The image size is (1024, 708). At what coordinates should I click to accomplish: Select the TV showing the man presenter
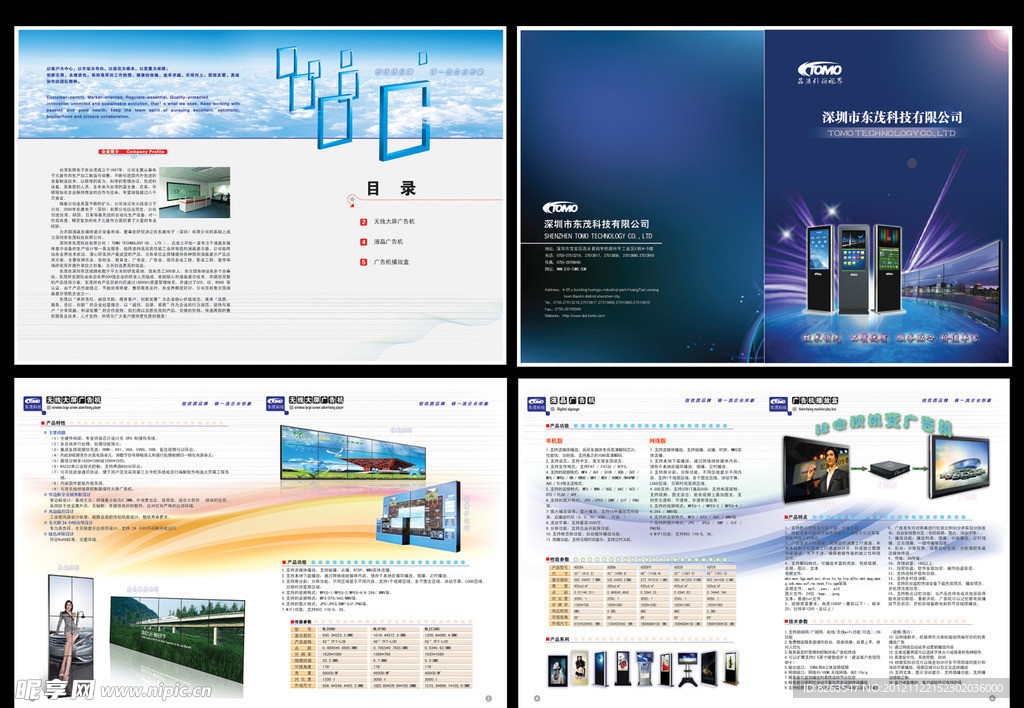coord(817,470)
